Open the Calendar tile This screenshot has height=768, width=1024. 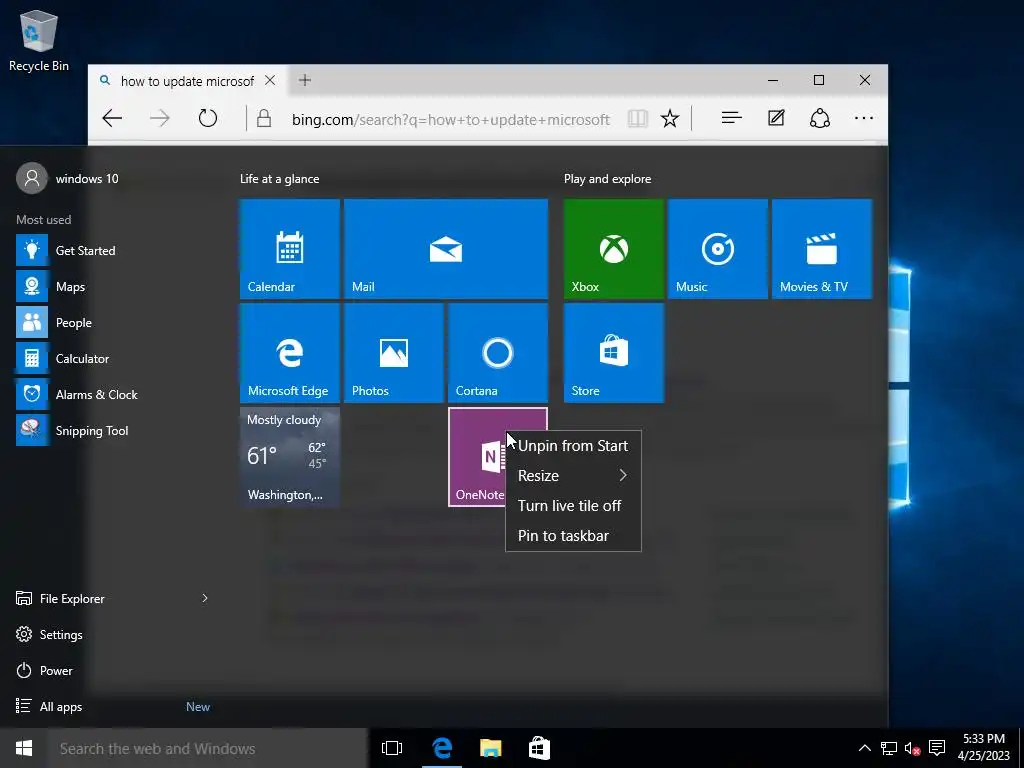[x=289, y=249]
